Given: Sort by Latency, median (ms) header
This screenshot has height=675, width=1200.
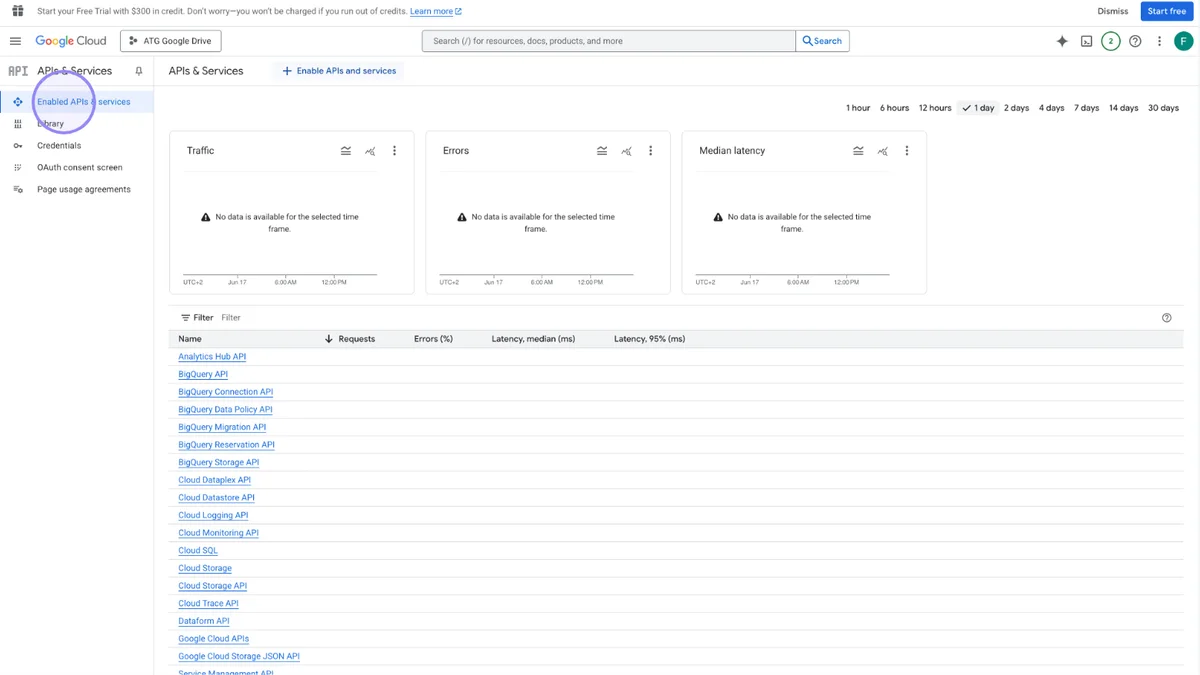Looking at the screenshot, I should [x=533, y=339].
